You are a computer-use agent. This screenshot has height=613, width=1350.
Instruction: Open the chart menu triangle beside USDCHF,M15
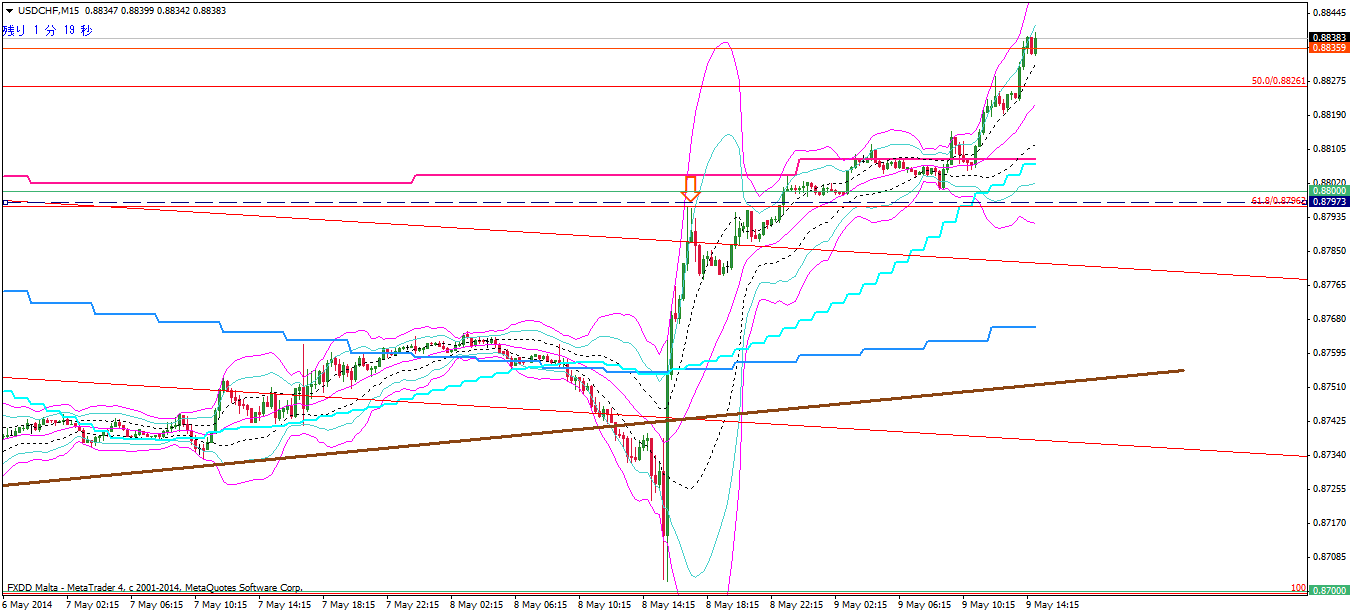pyautogui.click(x=8, y=11)
